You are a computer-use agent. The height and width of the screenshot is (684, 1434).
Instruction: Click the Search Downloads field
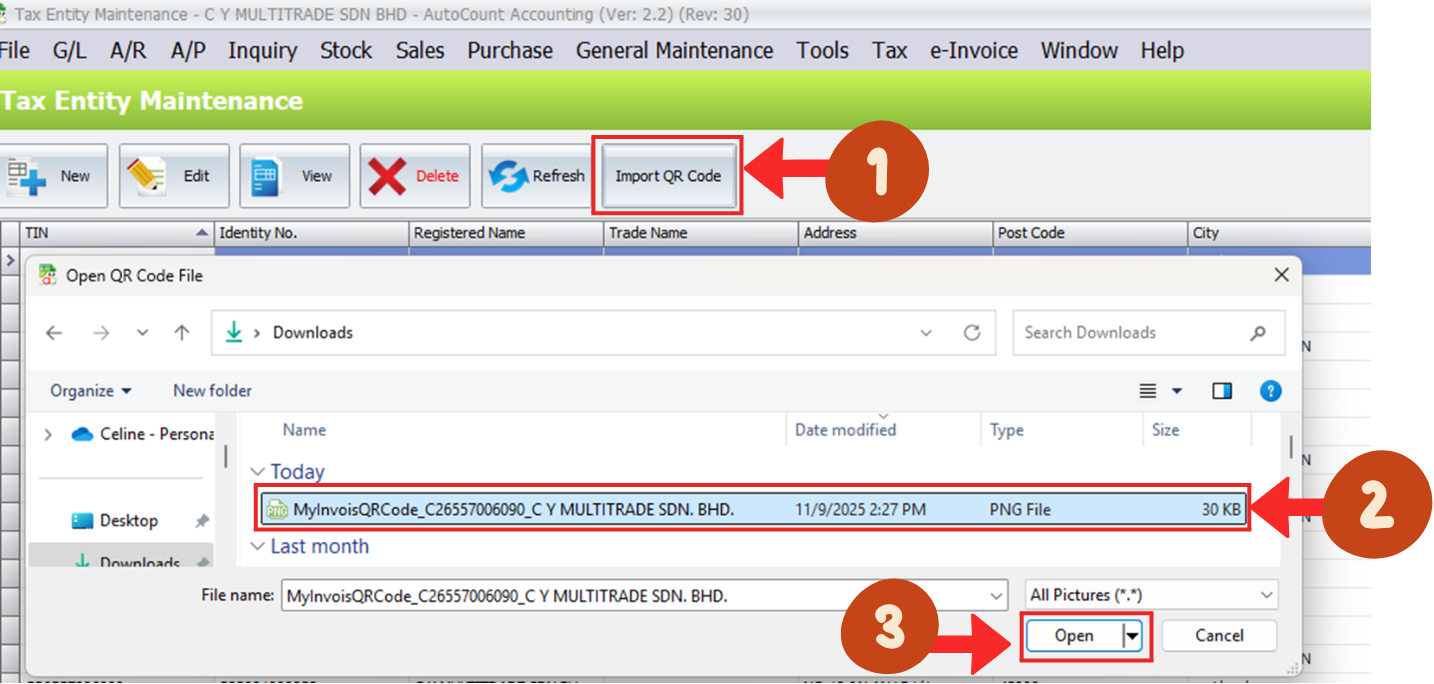coord(1130,333)
